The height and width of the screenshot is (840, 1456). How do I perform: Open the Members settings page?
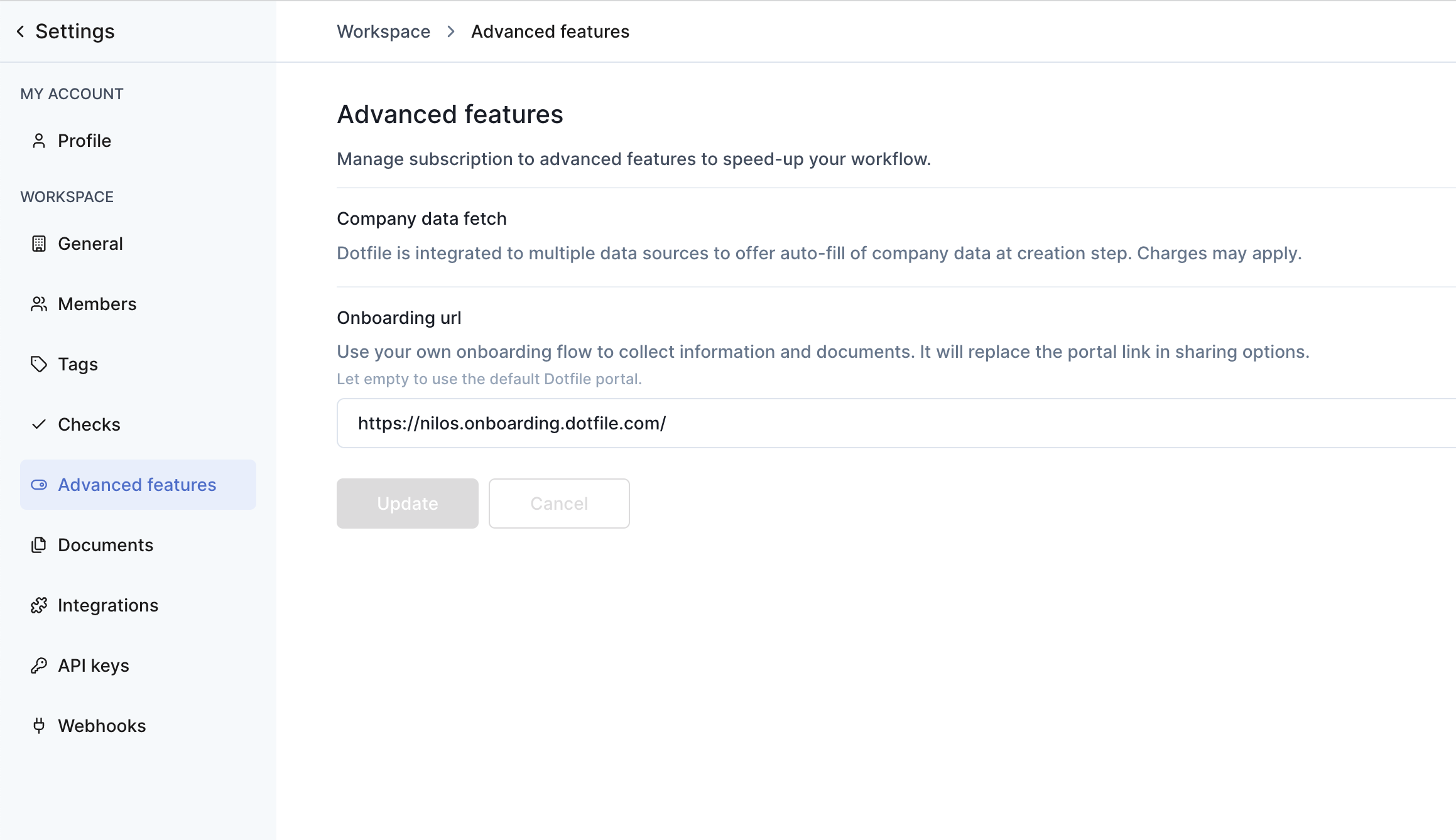pyautogui.click(x=97, y=304)
